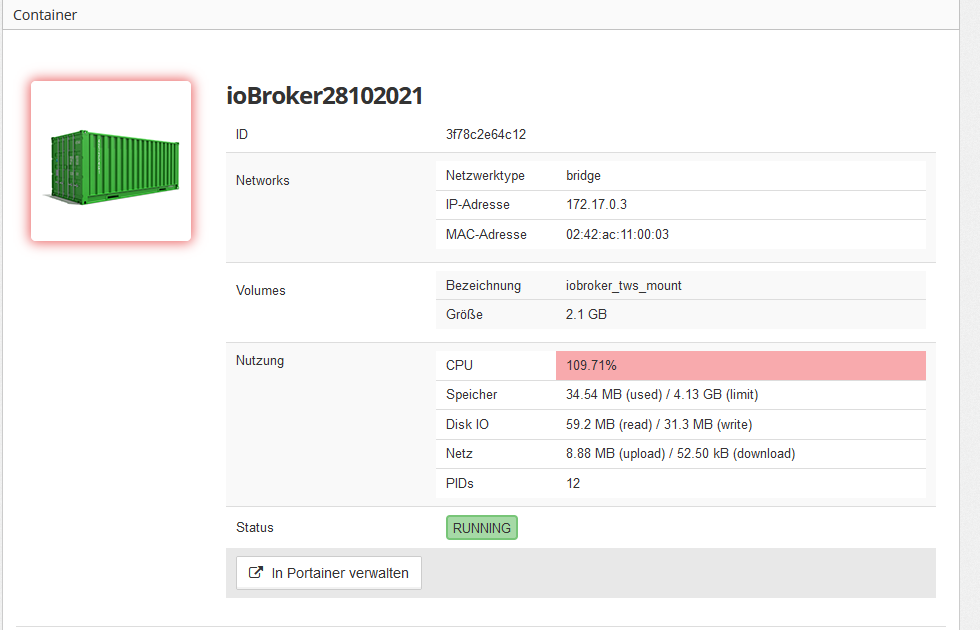Click the RUNNING status badge

(482, 528)
